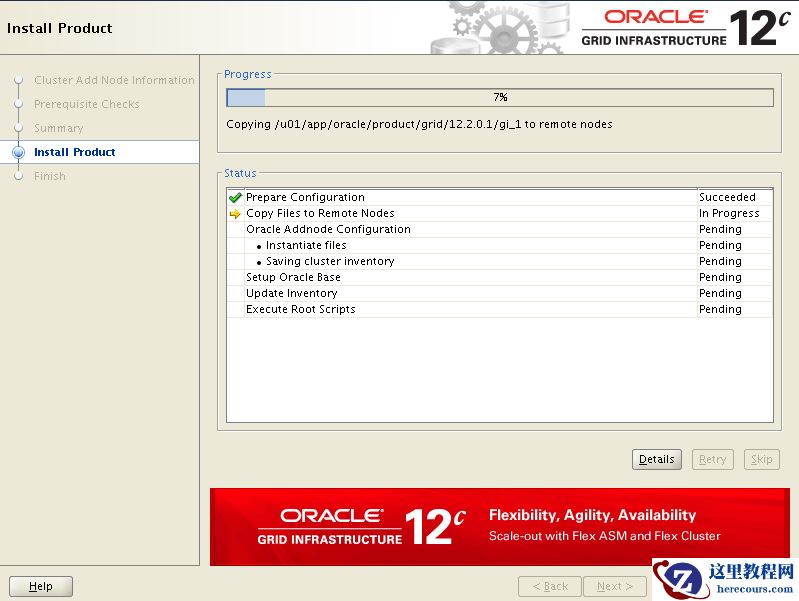Click the 7% progress bar
This screenshot has width=799, height=601.
tap(500, 97)
